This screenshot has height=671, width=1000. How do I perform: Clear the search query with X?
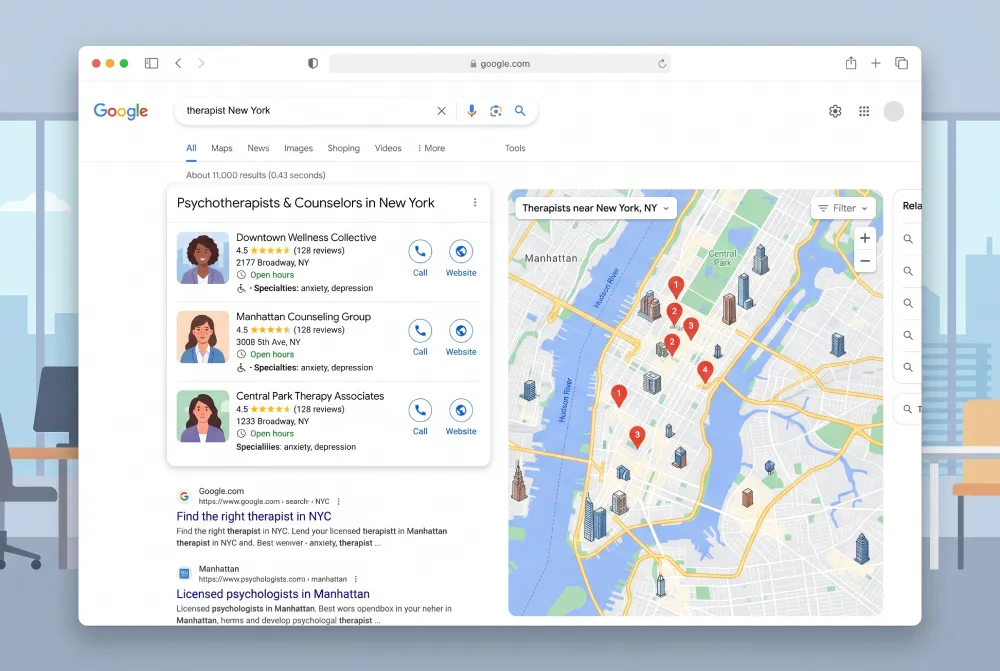pos(441,111)
